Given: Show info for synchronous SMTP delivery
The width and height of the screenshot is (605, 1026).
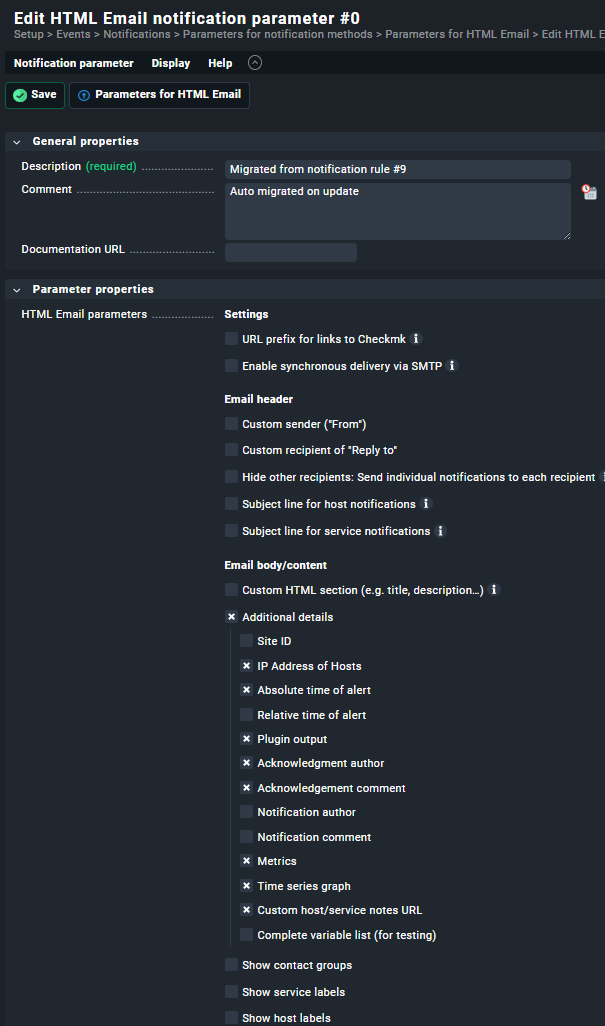Looking at the screenshot, I should [x=451, y=366].
